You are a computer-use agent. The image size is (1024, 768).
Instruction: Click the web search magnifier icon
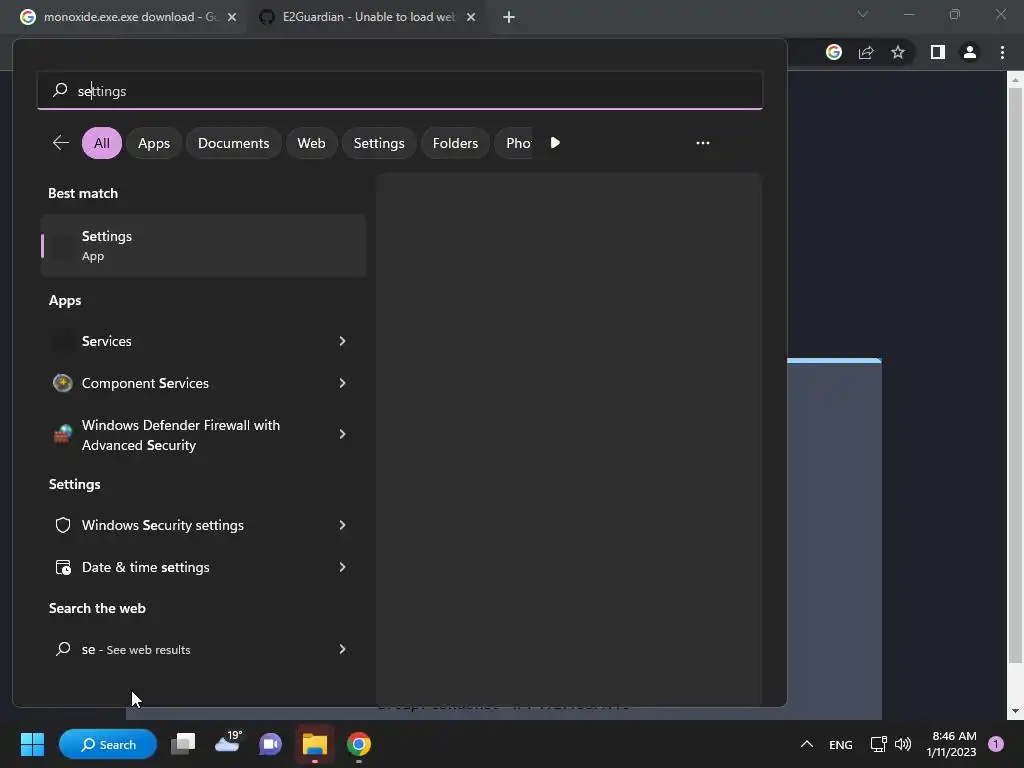[x=63, y=648]
